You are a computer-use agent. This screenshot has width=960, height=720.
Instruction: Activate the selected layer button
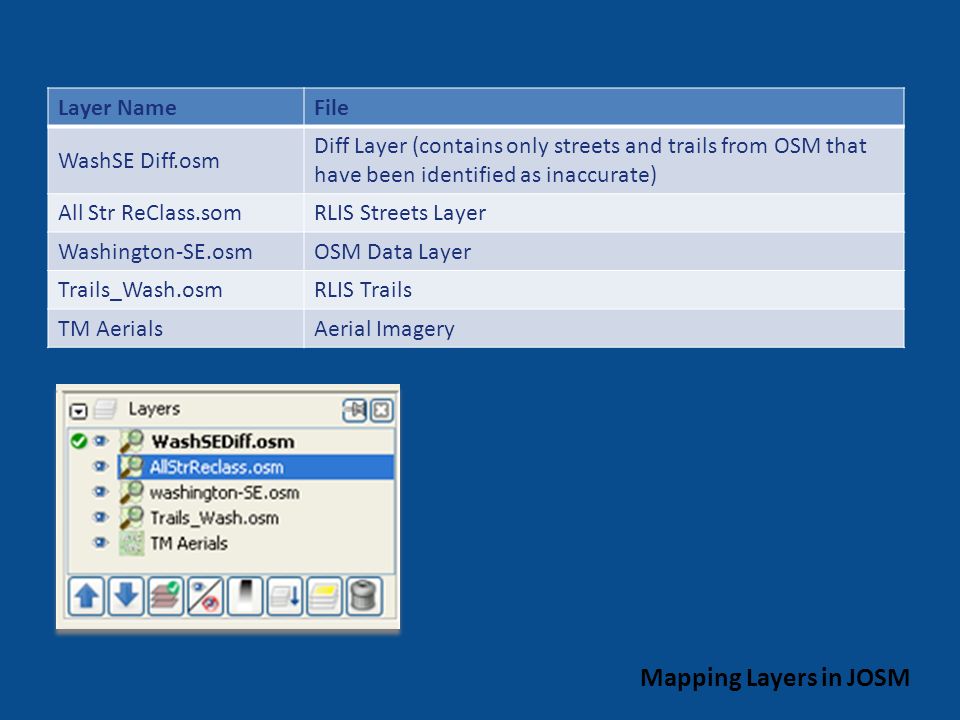165,596
